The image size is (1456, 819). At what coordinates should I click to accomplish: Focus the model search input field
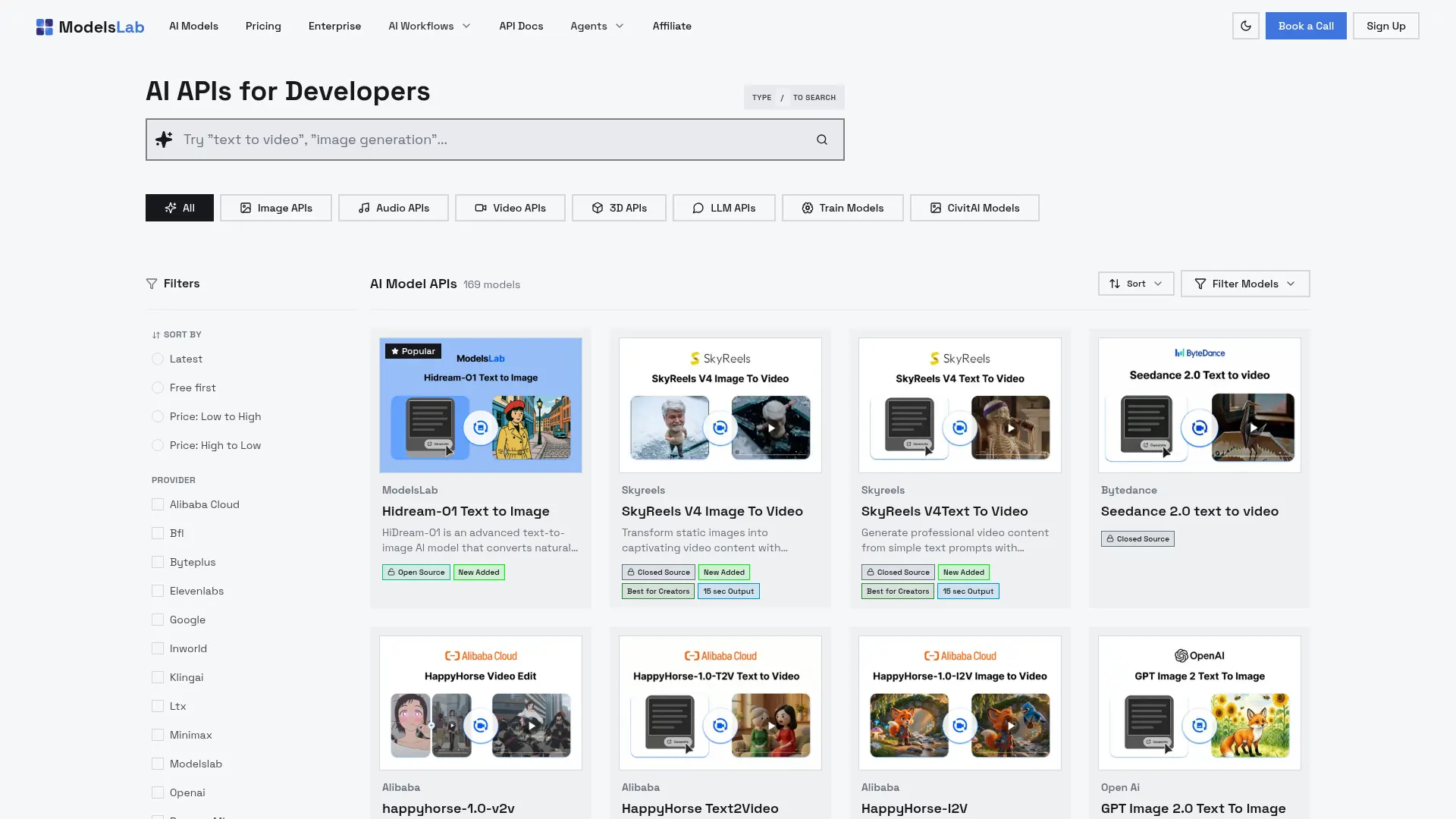pyautogui.click(x=495, y=140)
